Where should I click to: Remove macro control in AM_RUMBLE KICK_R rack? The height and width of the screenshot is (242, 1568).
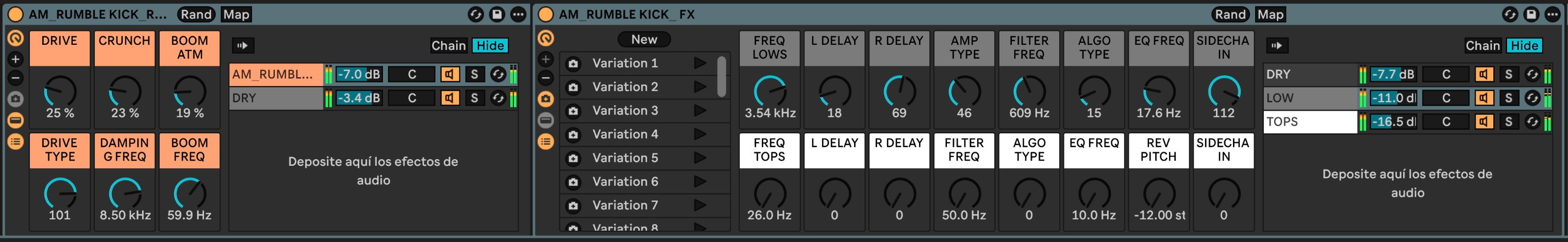click(15, 78)
